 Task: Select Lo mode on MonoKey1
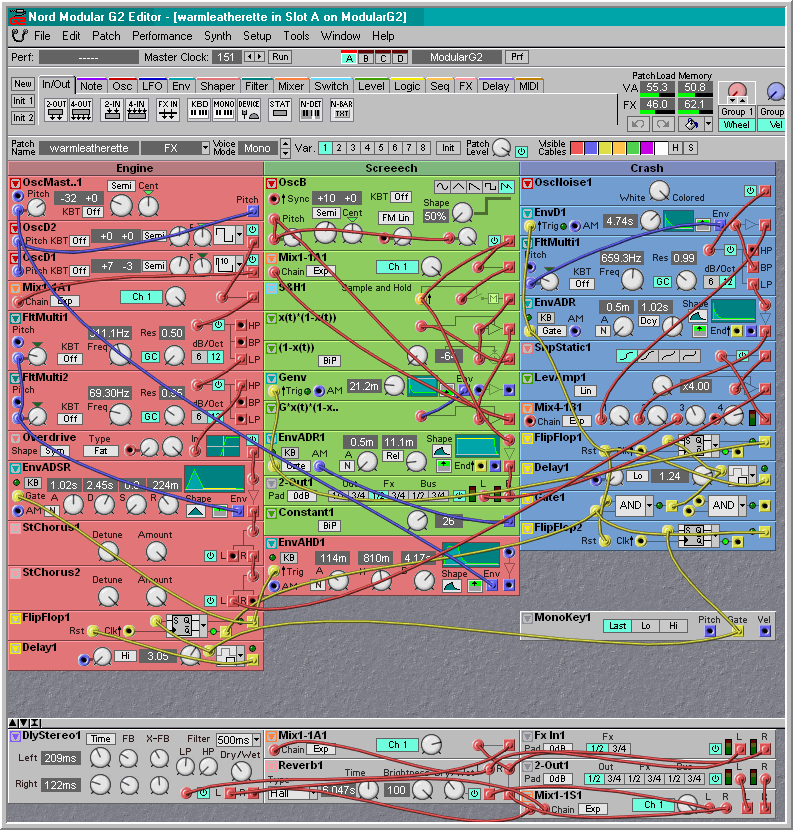pyautogui.click(x=645, y=626)
